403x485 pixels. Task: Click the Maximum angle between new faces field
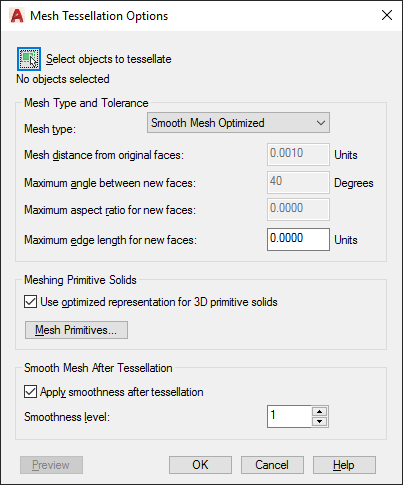click(298, 182)
